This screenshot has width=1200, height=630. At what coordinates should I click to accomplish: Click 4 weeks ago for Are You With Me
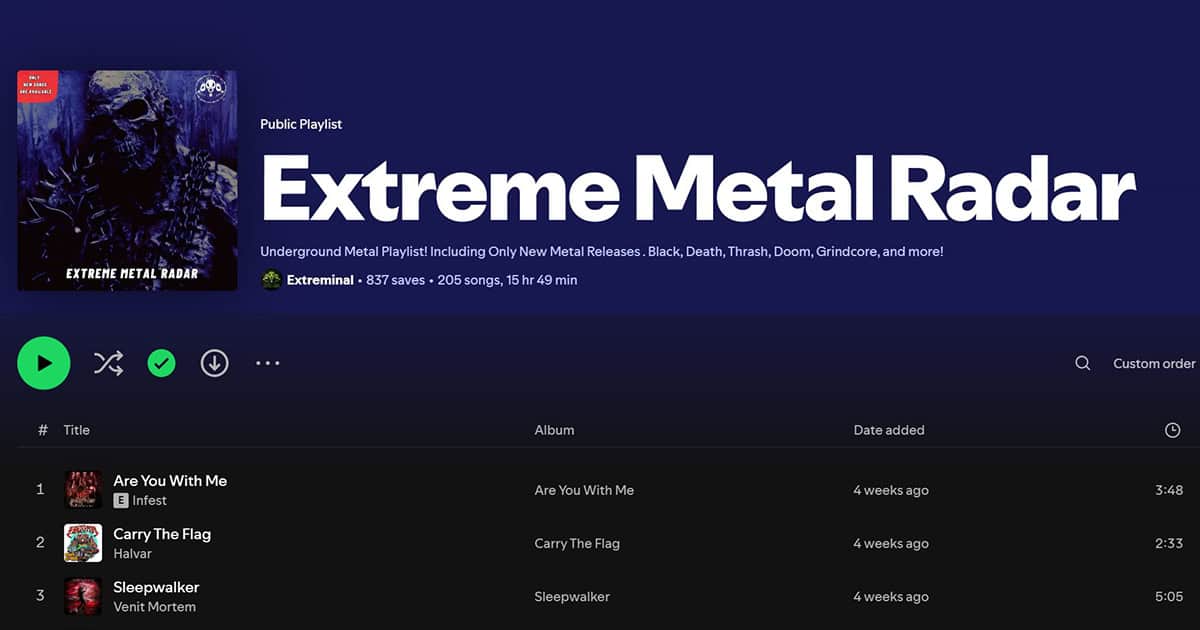[891, 490]
